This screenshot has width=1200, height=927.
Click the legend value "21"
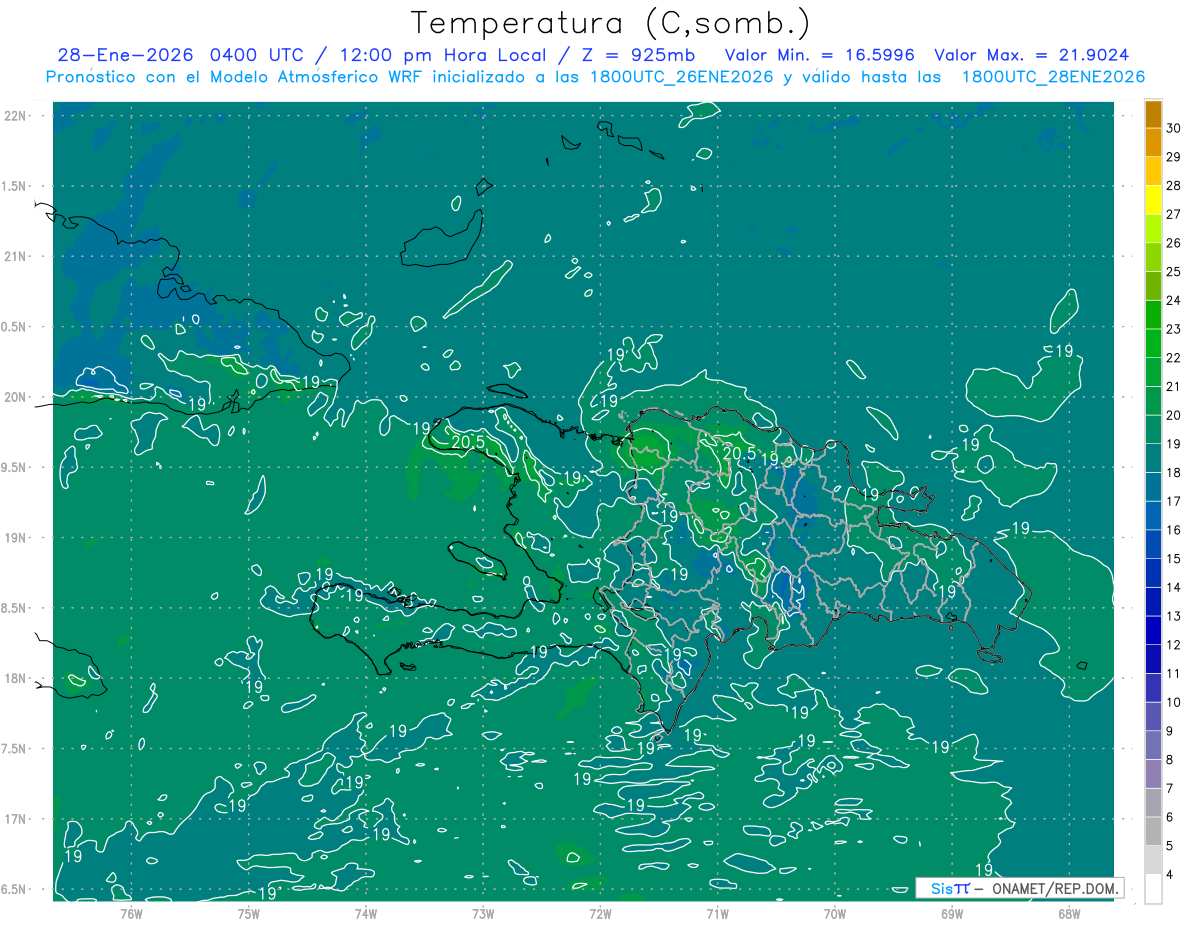(1174, 386)
